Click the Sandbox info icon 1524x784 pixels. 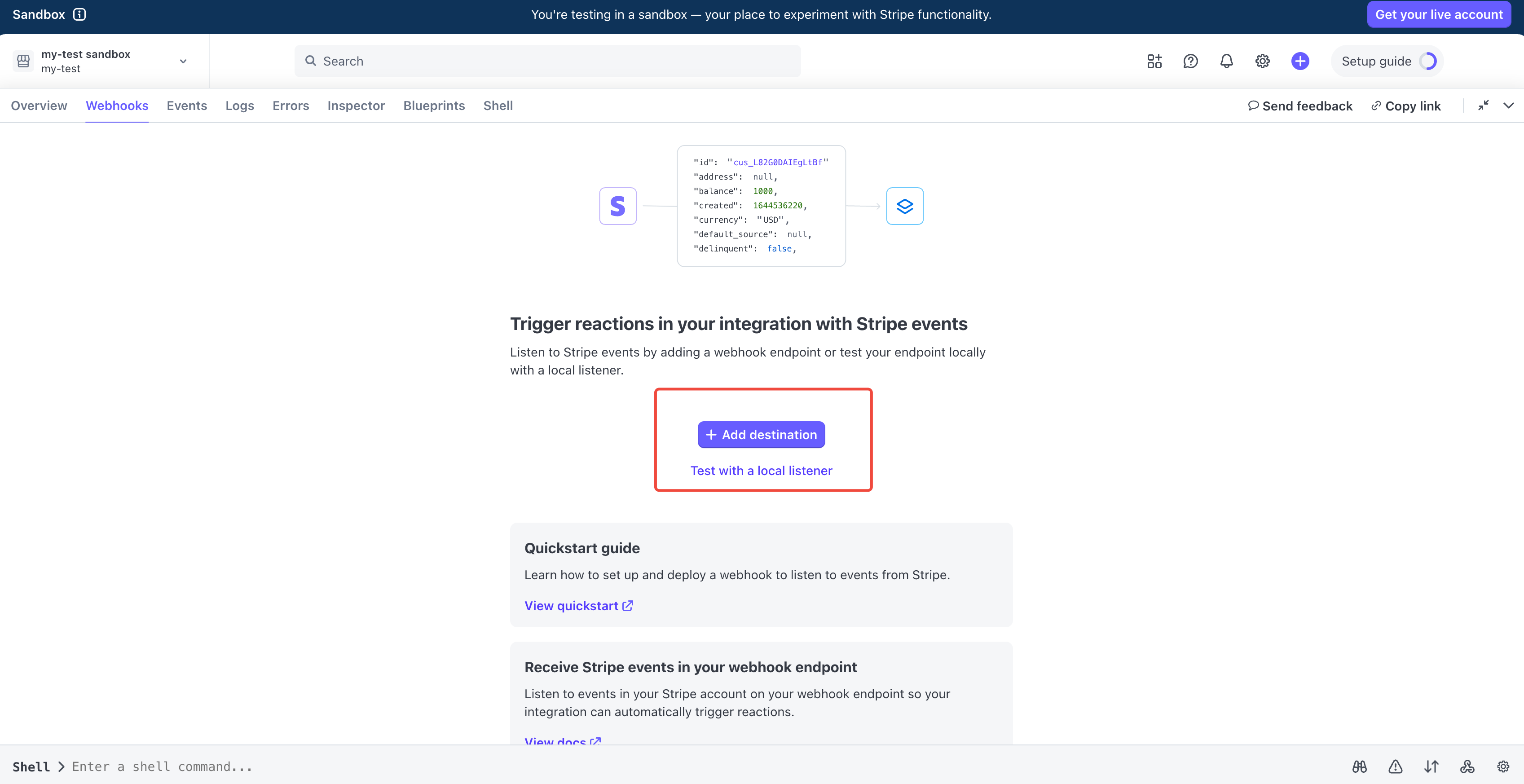click(x=79, y=14)
